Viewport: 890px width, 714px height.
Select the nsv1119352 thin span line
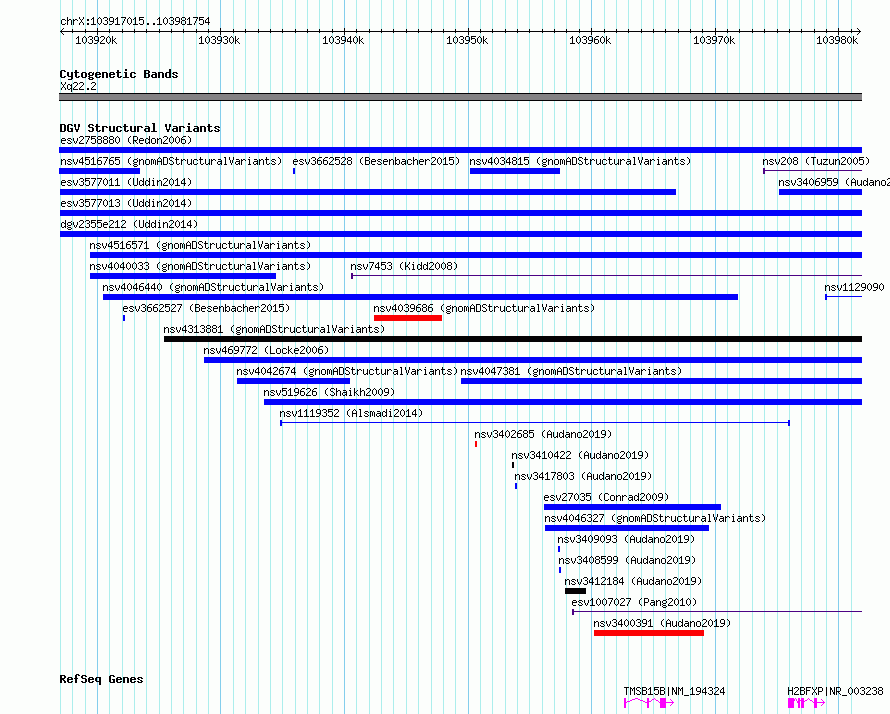click(535, 423)
